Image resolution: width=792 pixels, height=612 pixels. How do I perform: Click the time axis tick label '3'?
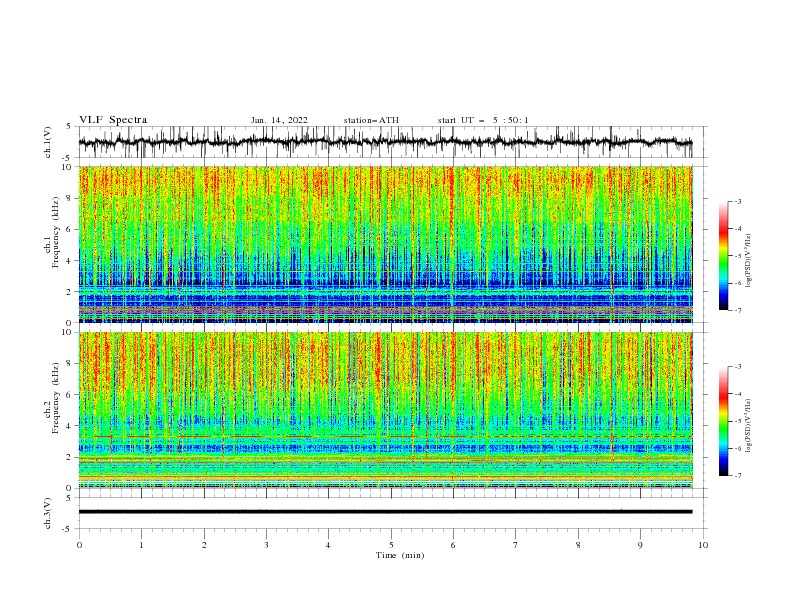pyautogui.click(x=266, y=545)
